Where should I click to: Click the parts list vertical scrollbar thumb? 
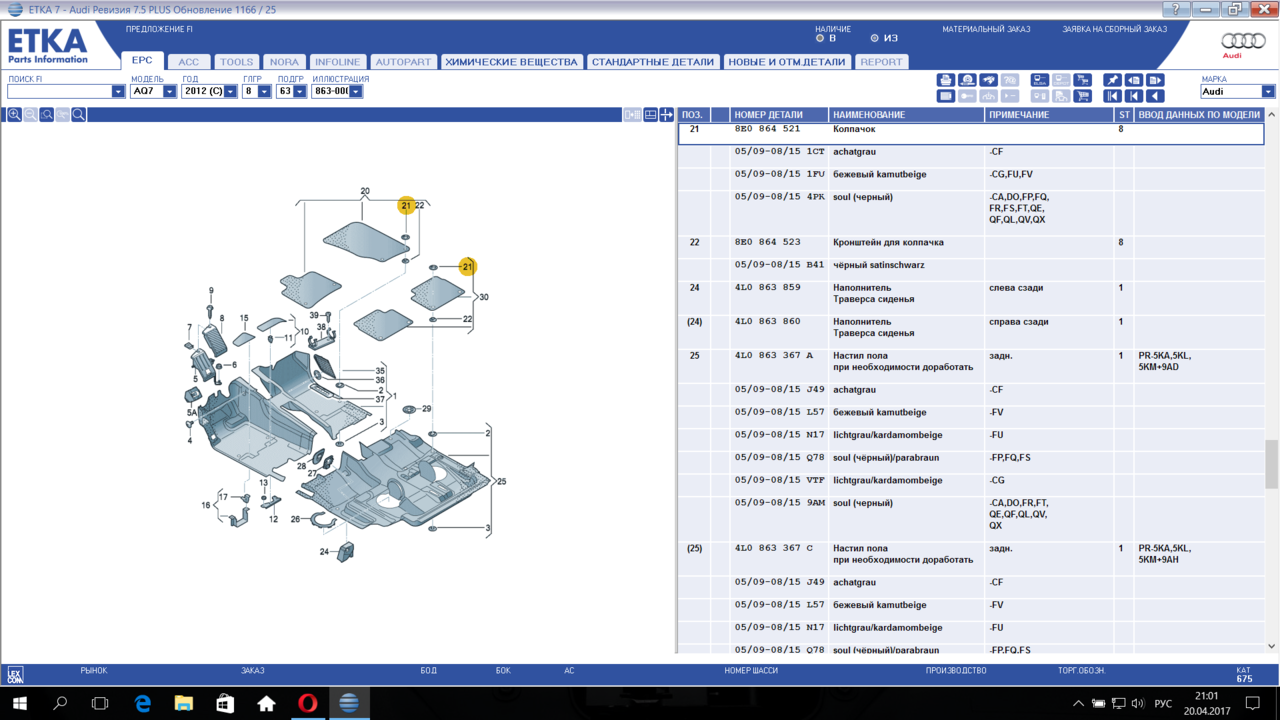click(x=1271, y=463)
